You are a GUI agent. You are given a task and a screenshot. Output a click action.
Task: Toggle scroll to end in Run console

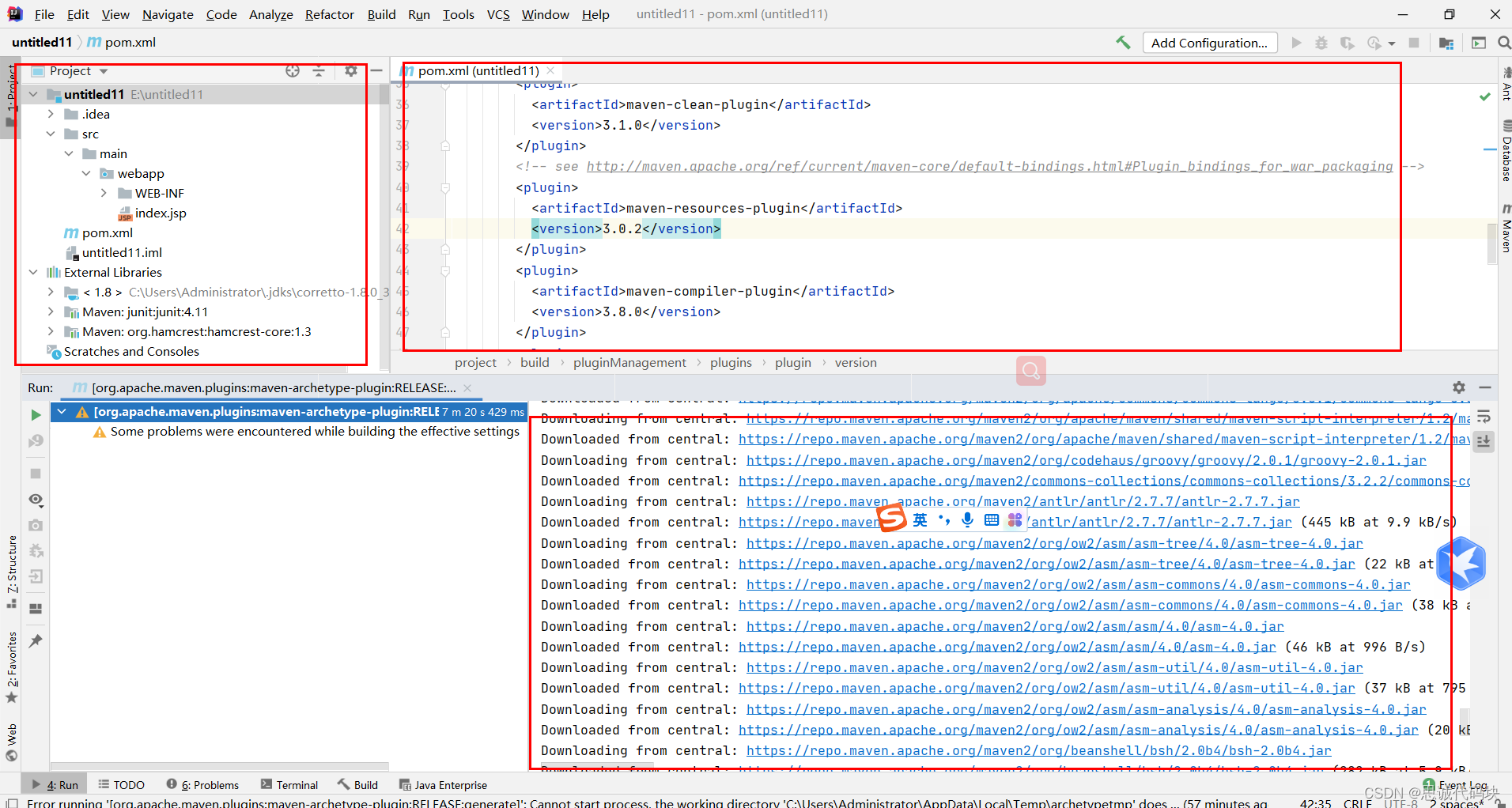click(x=1484, y=441)
